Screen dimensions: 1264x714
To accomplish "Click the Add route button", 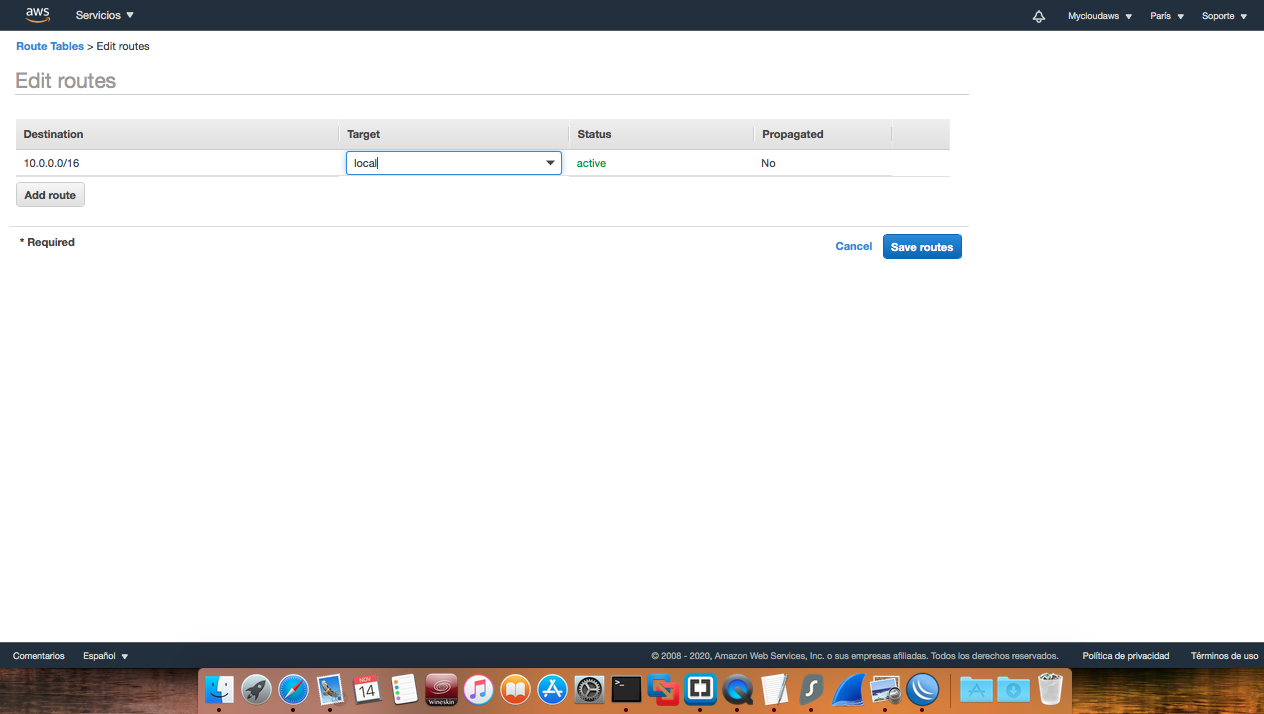I will click(x=49, y=194).
